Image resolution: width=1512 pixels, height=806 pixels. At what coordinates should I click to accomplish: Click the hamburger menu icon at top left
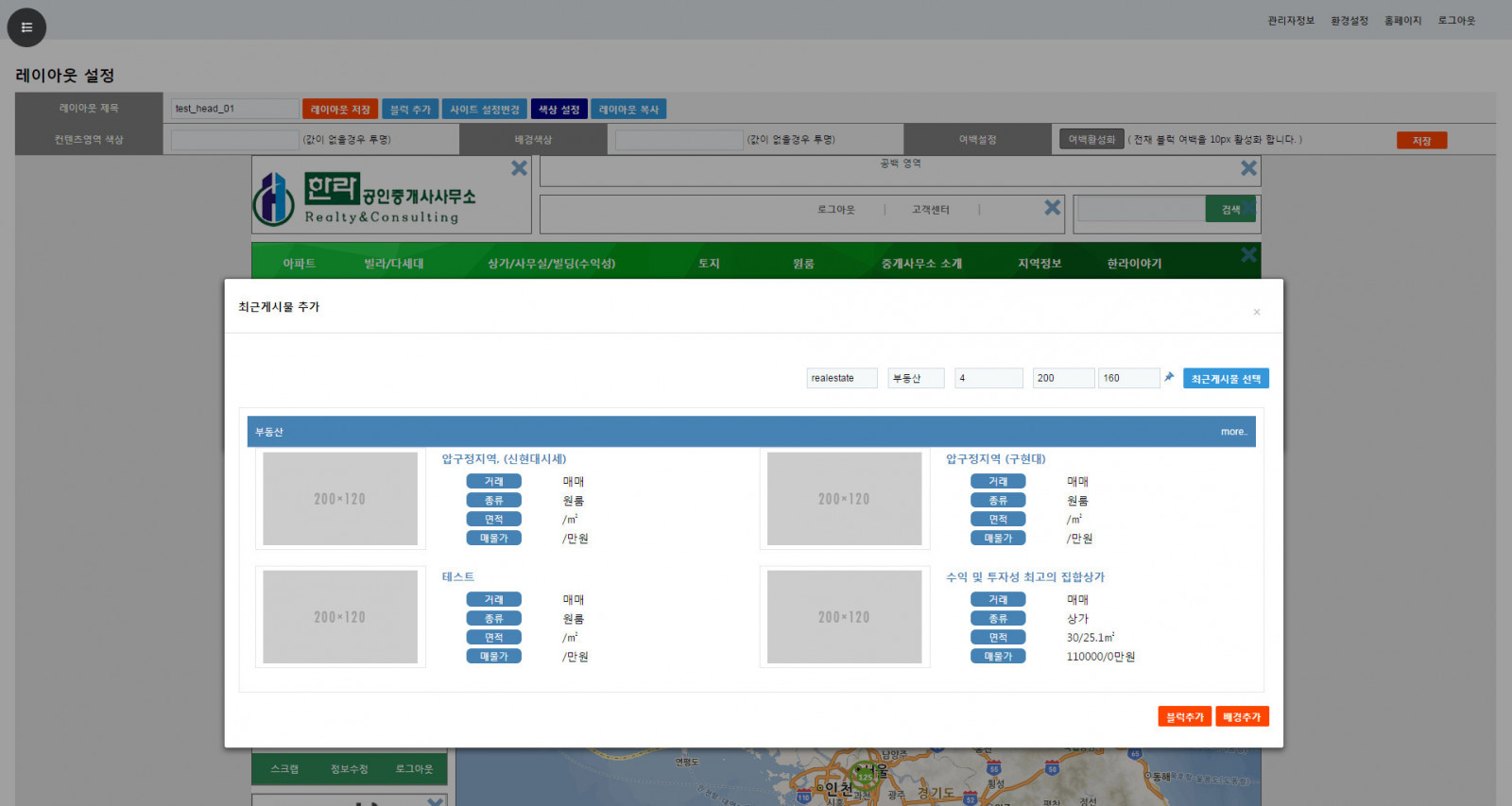pyautogui.click(x=26, y=27)
